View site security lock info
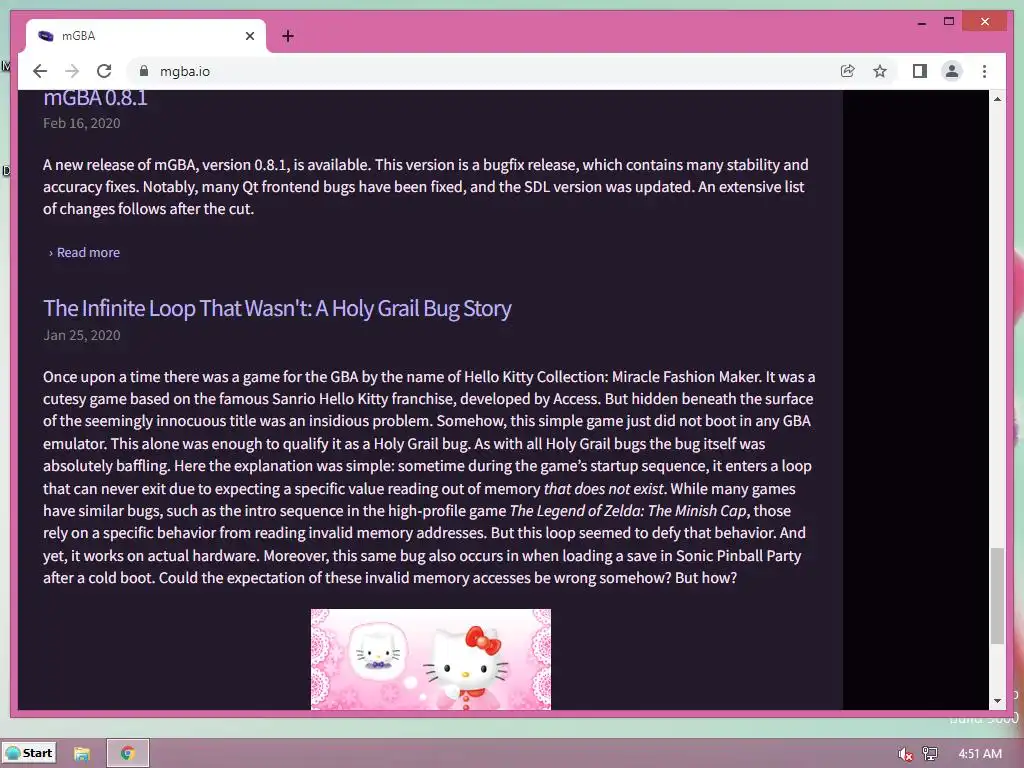 (144, 71)
